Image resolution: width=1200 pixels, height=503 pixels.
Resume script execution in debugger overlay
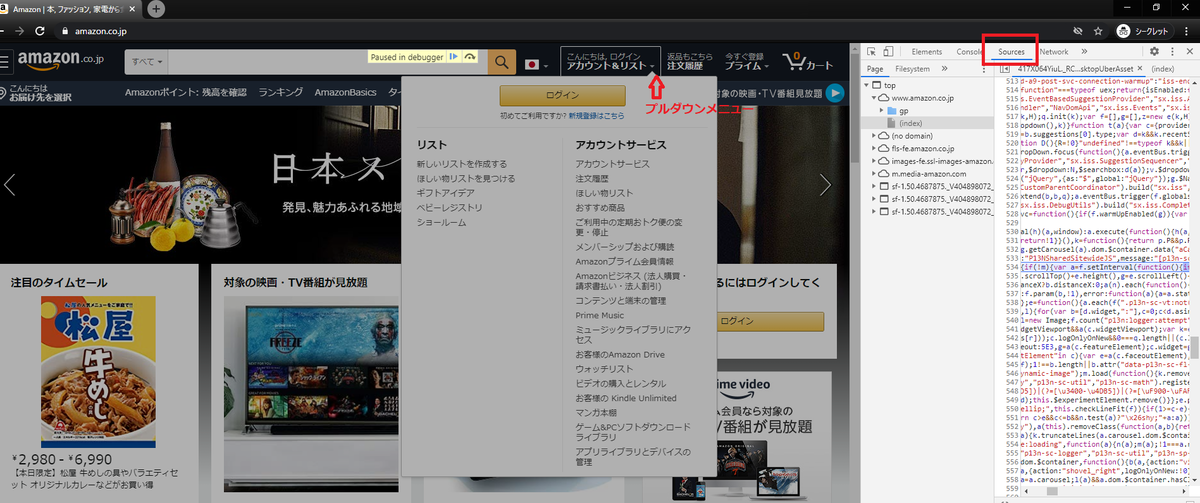[x=453, y=57]
